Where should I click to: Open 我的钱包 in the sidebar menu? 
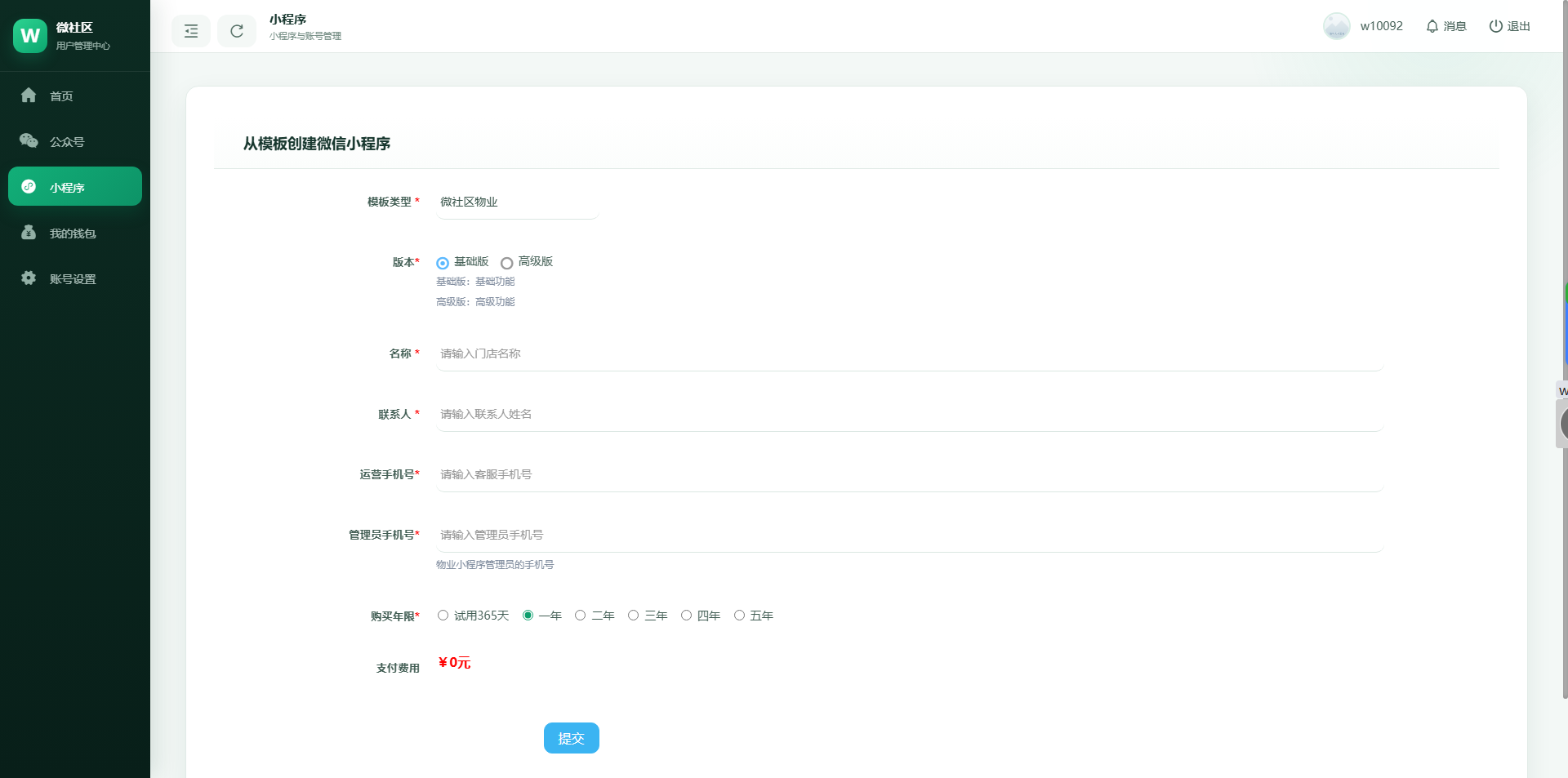click(x=75, y=233)
